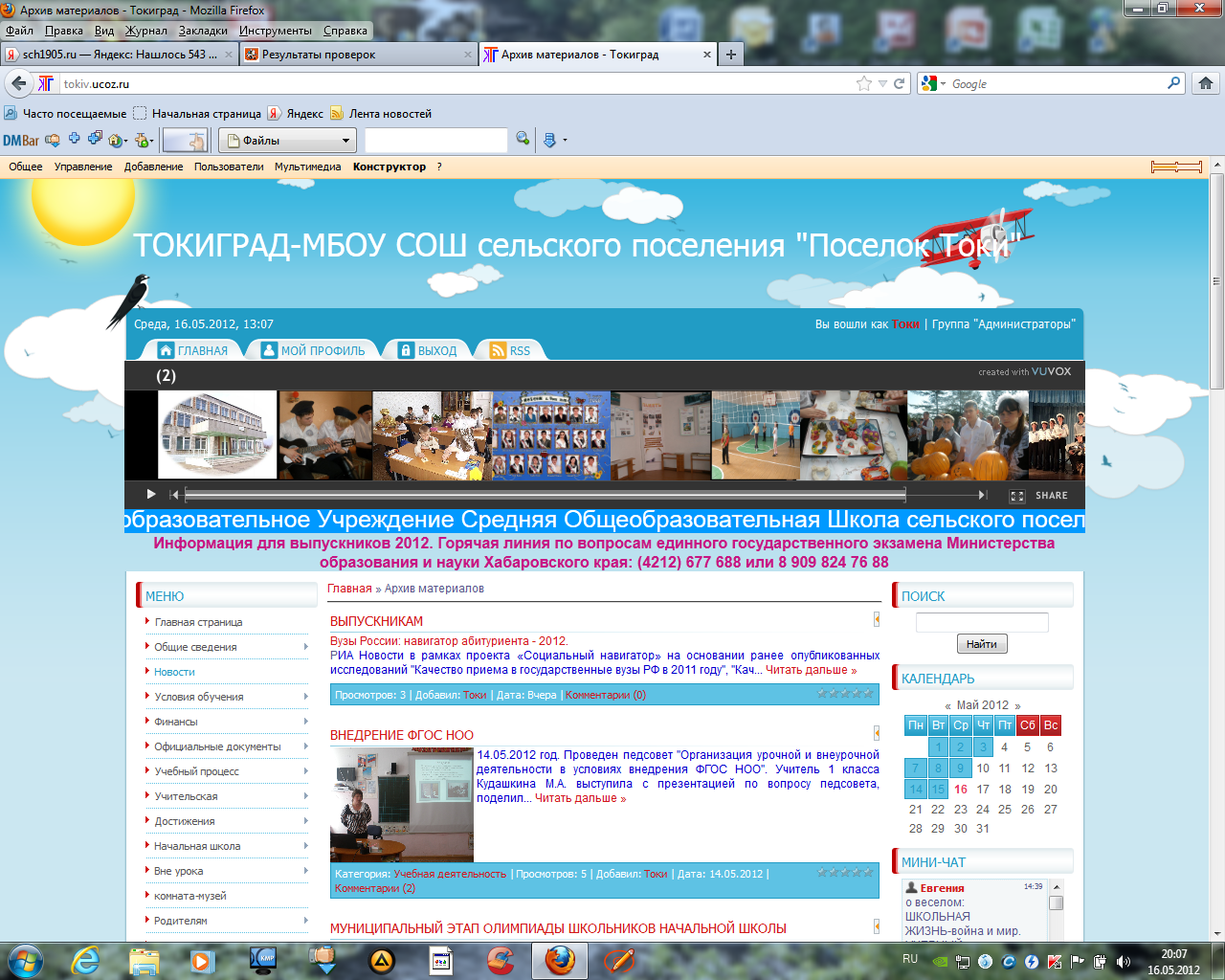Toggle fullscreen on the Vuvox slideshow
This screenshot has height=980, width=1225.
[x=1017, y=496]
